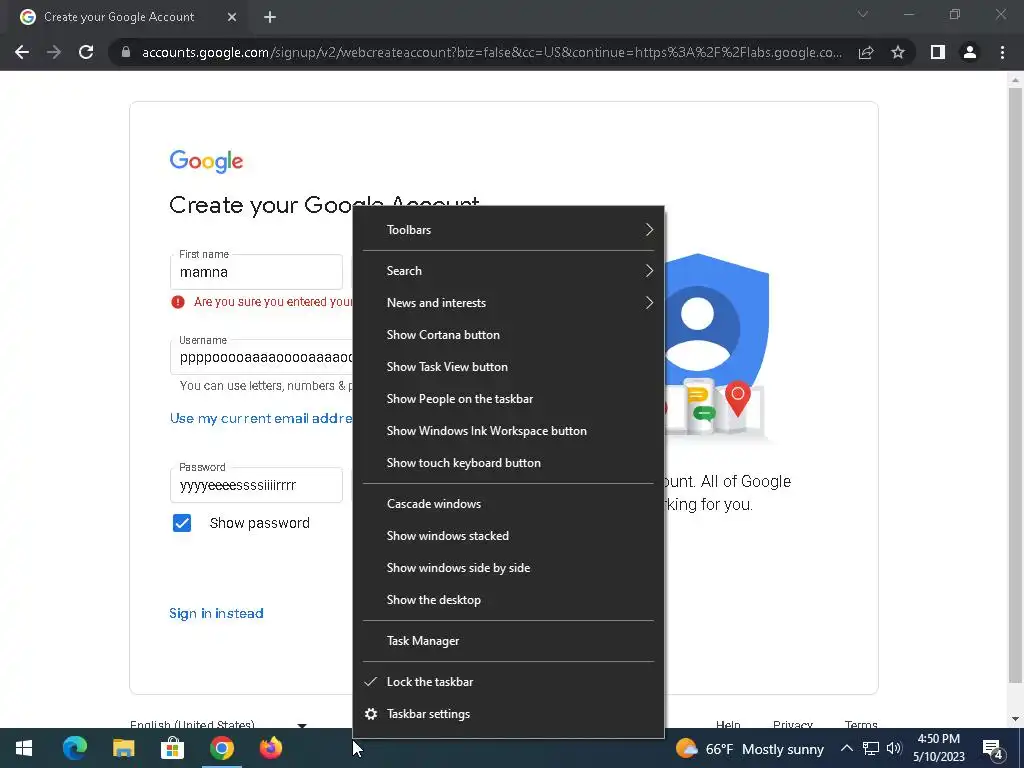Select Show windows stacked
The height and width of the screenshot is (768, 1024).
[508, 536]
